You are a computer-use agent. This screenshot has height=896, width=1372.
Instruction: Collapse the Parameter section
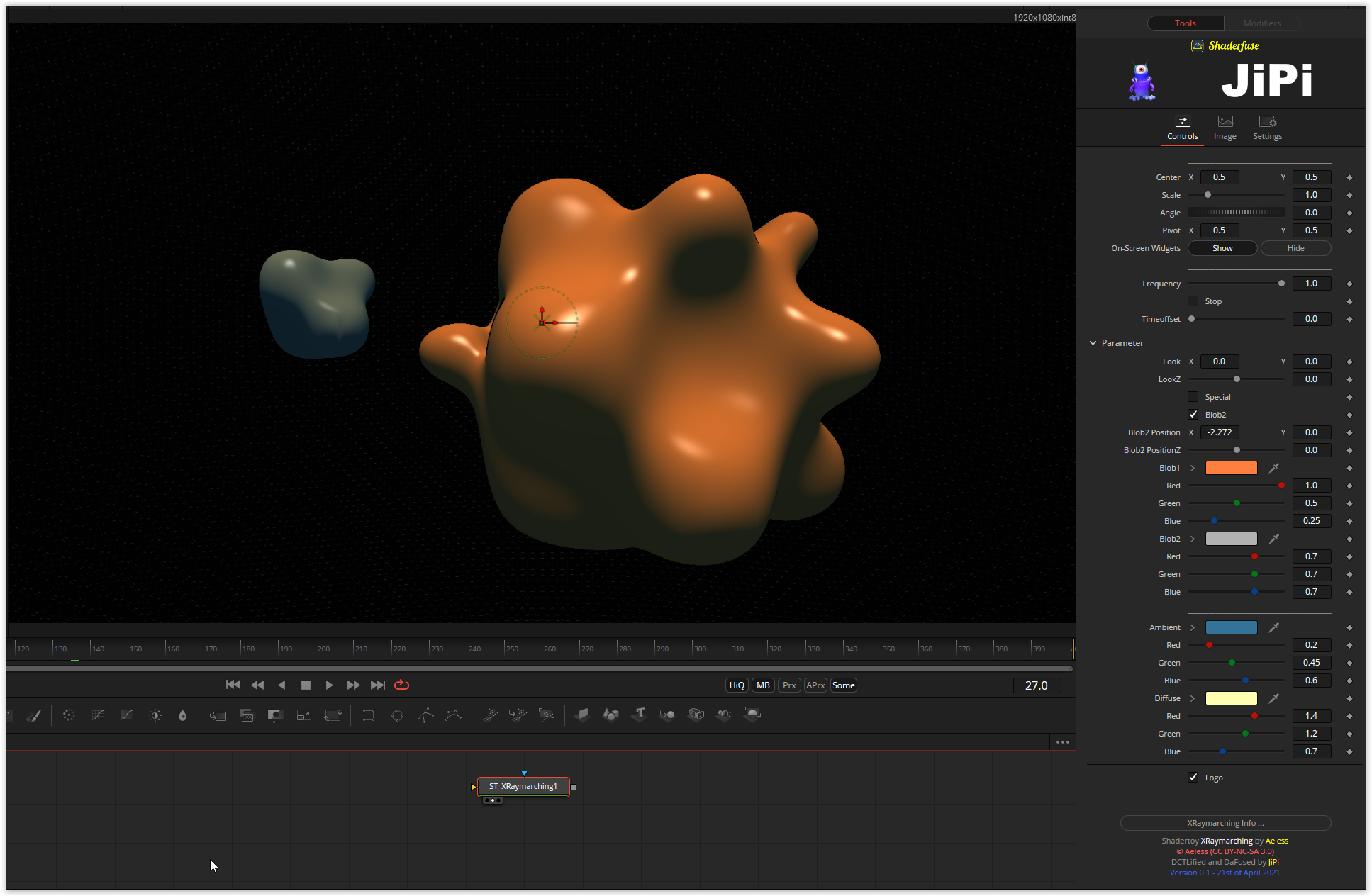tap(1093, 343)
